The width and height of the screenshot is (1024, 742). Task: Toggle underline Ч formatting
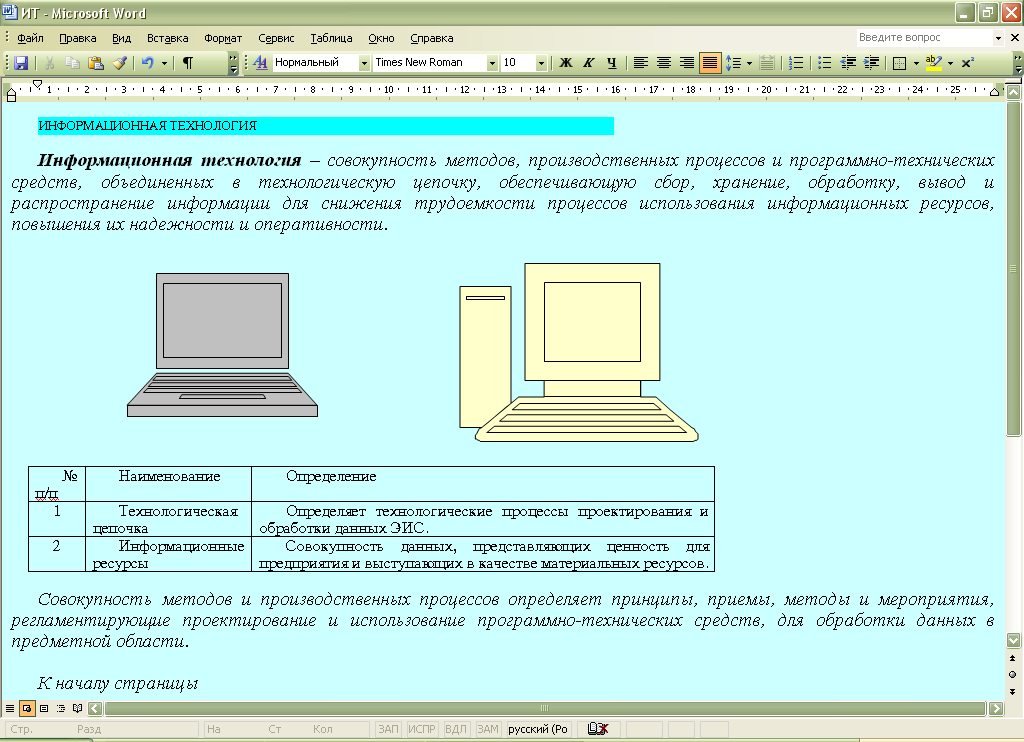[611, 63]
